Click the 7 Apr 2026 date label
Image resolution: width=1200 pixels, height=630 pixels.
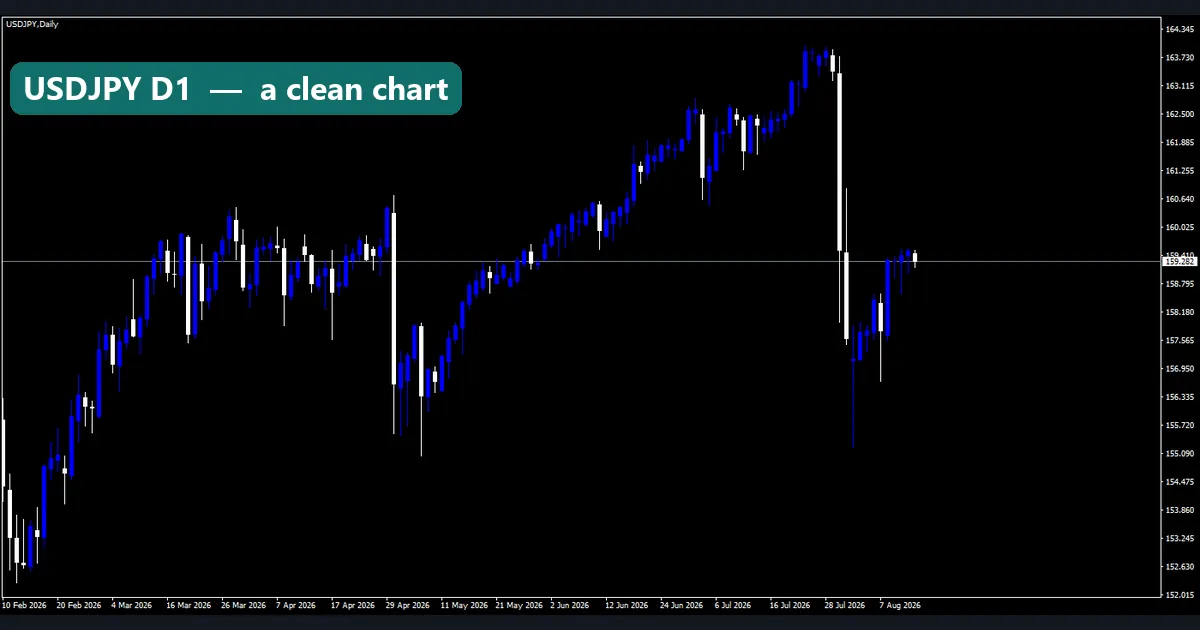click(298, 605)
